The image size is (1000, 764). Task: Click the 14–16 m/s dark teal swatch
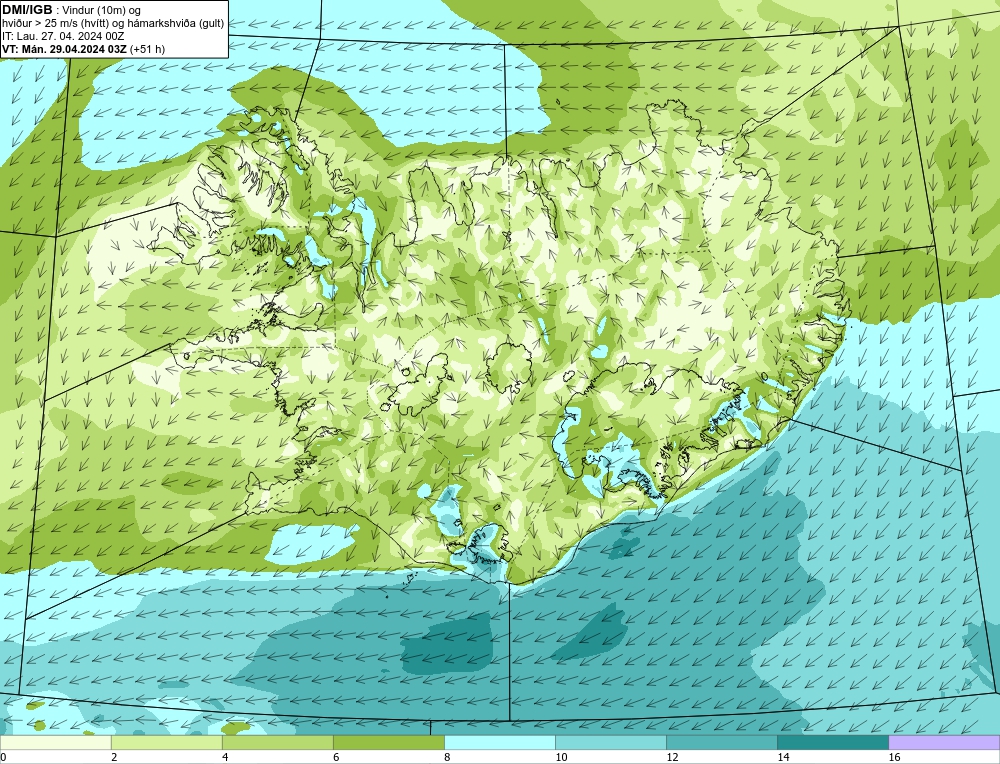(832, 742)
